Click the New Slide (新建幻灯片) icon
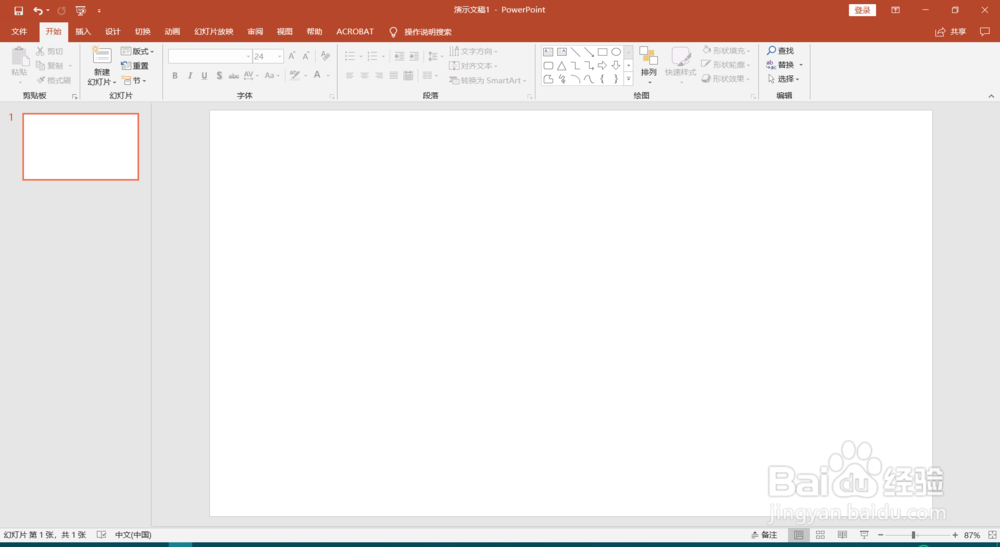 pos(101,56)
